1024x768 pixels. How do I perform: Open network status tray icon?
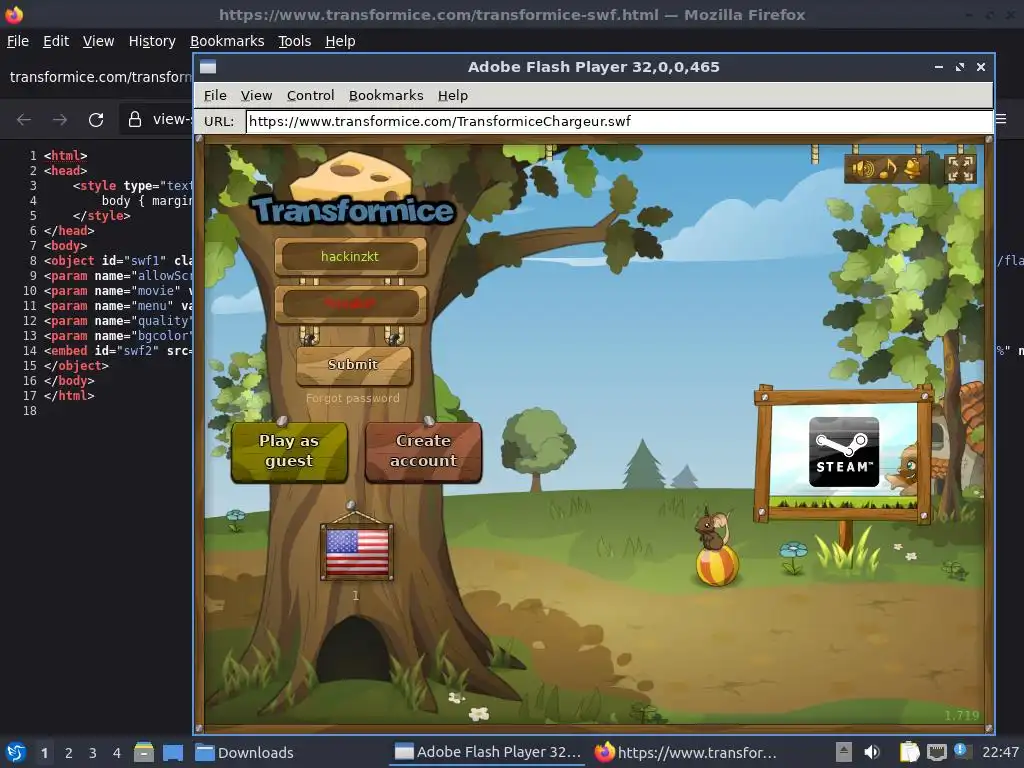click(x=936, y=752)
